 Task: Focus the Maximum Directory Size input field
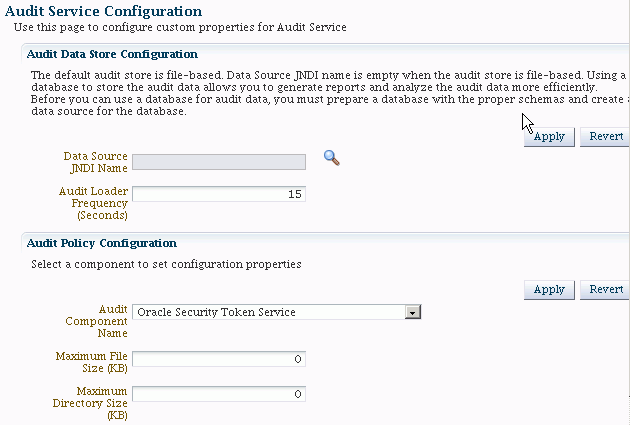pos(218,394)
